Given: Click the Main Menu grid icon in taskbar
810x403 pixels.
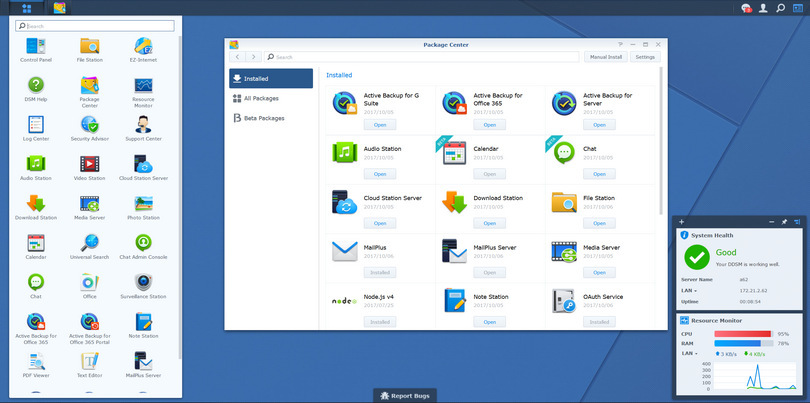Looking at the screenshot, I should (x=27, y=8).
